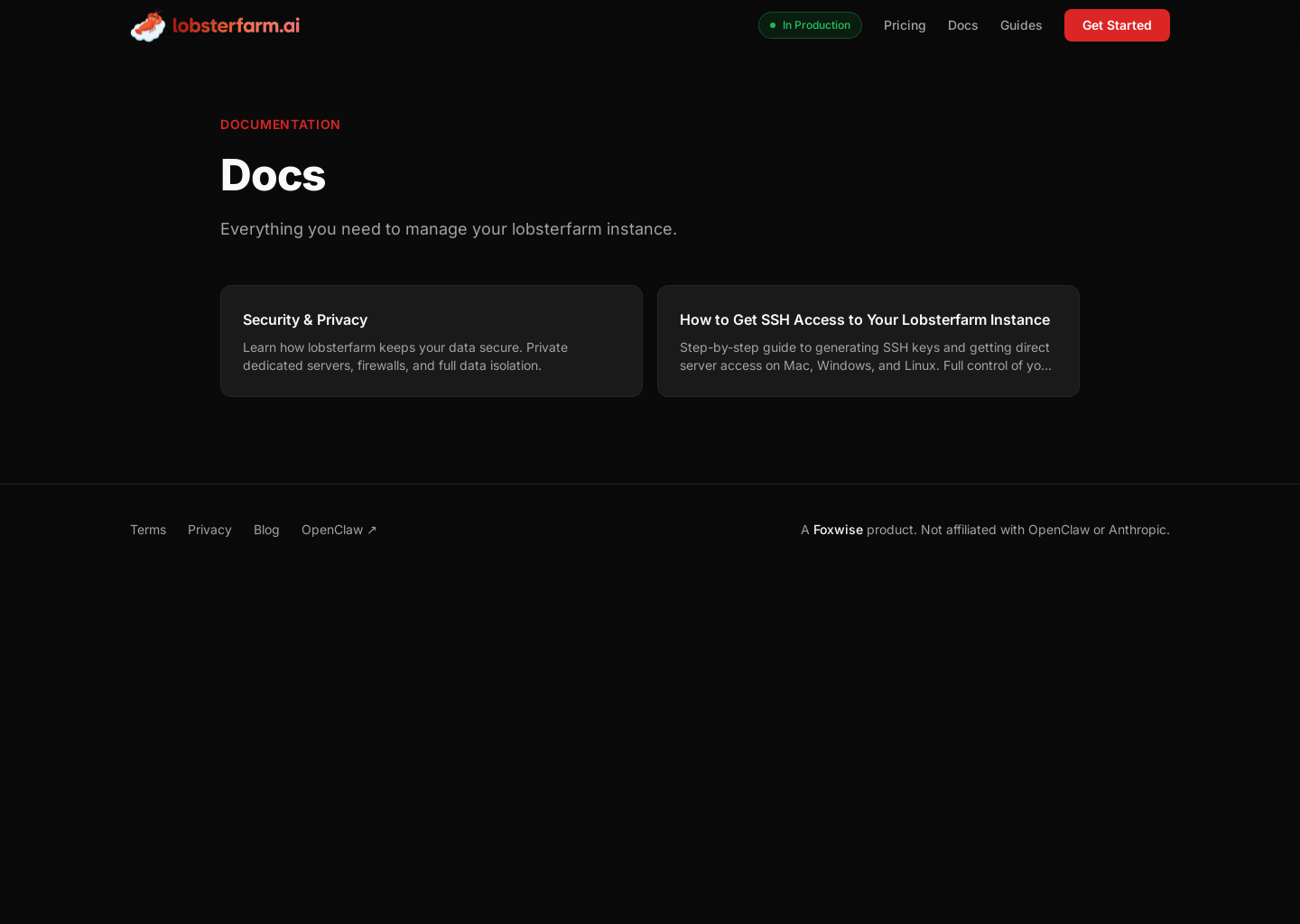Open the OpenClaw external site

(332, 530)
